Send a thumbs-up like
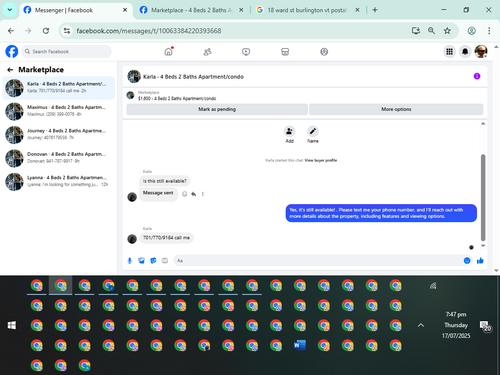This screenshot has width=500, height=375. coord(480,261)
